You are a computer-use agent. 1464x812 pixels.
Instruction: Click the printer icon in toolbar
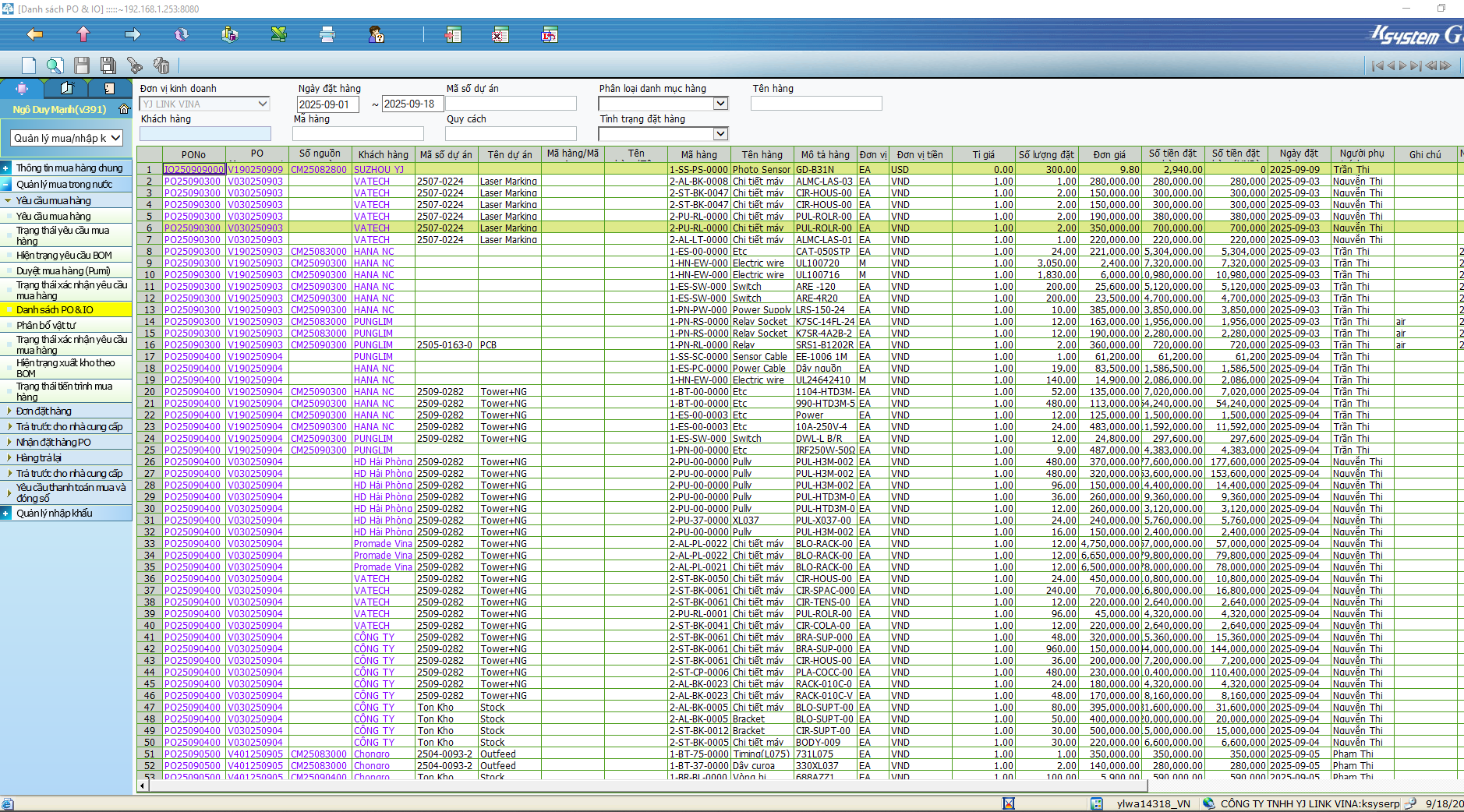pos(327,34)
